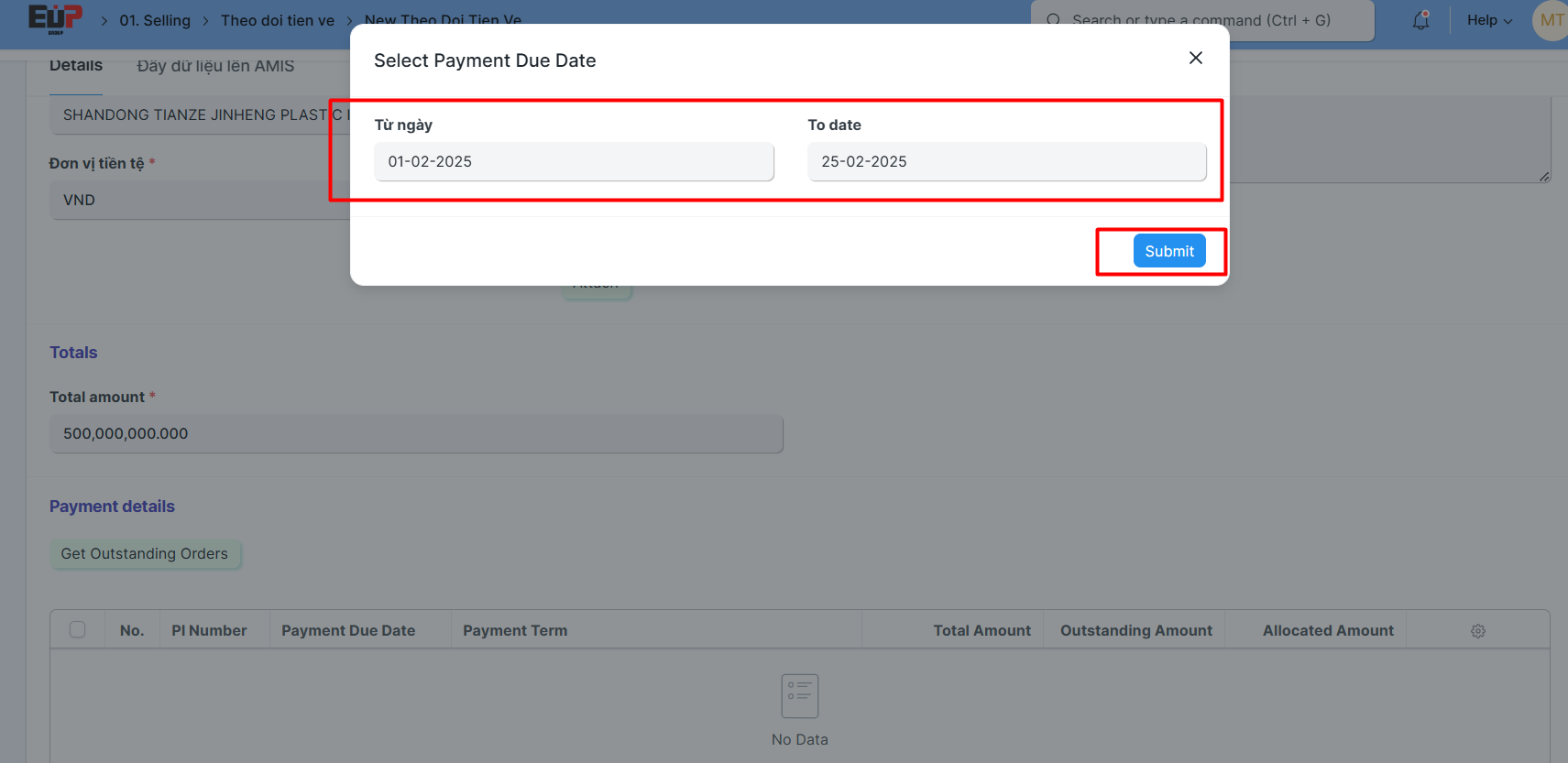Viewport: 1568px width, 763px height.
Task: Expand the Help dropdown menu
Action: tap(1489, 20)
